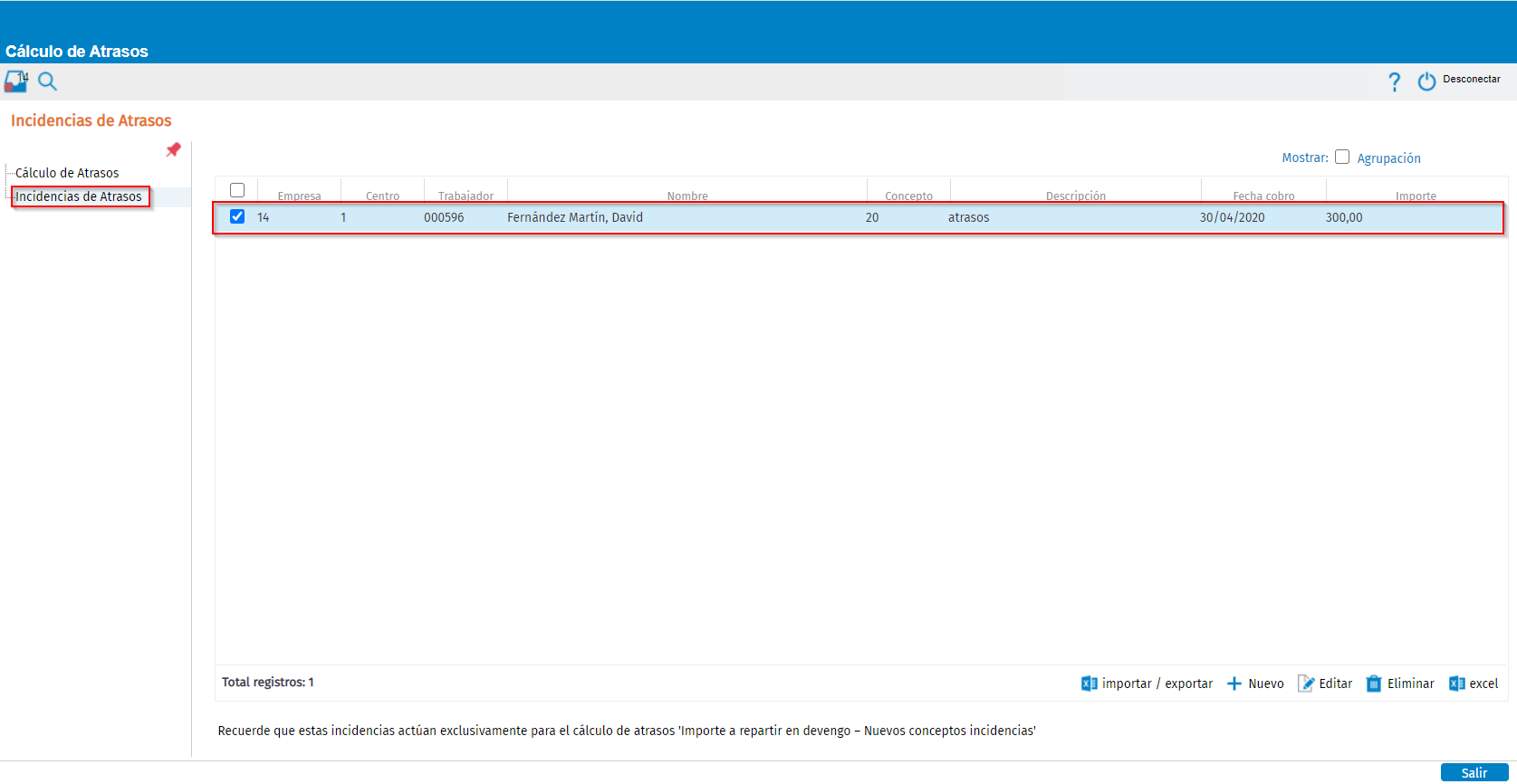Click the excel text link

click(x=1483, y=684)
